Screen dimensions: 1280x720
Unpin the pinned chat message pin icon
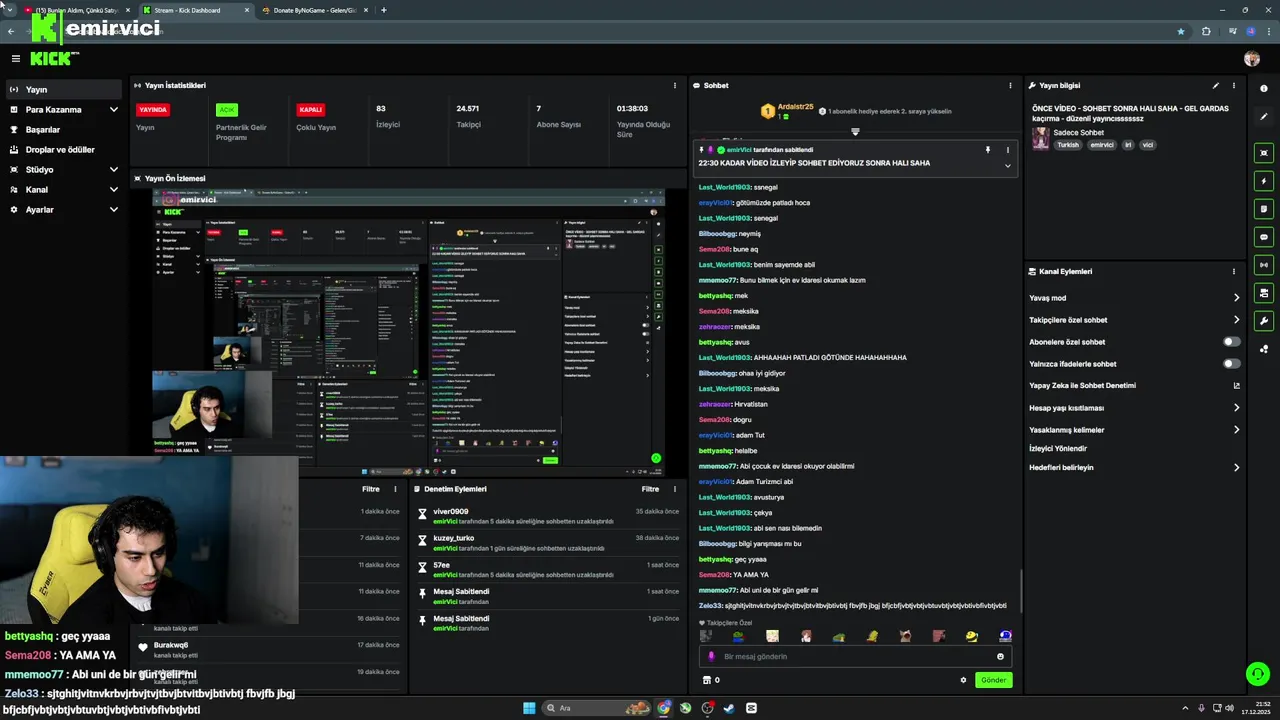[988, 150]
